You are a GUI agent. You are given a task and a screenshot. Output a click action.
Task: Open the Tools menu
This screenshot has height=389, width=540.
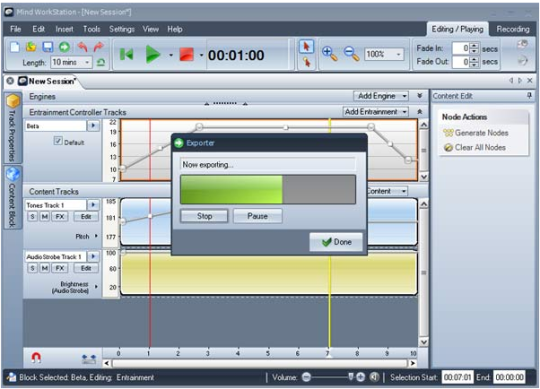tap(91, 29)
